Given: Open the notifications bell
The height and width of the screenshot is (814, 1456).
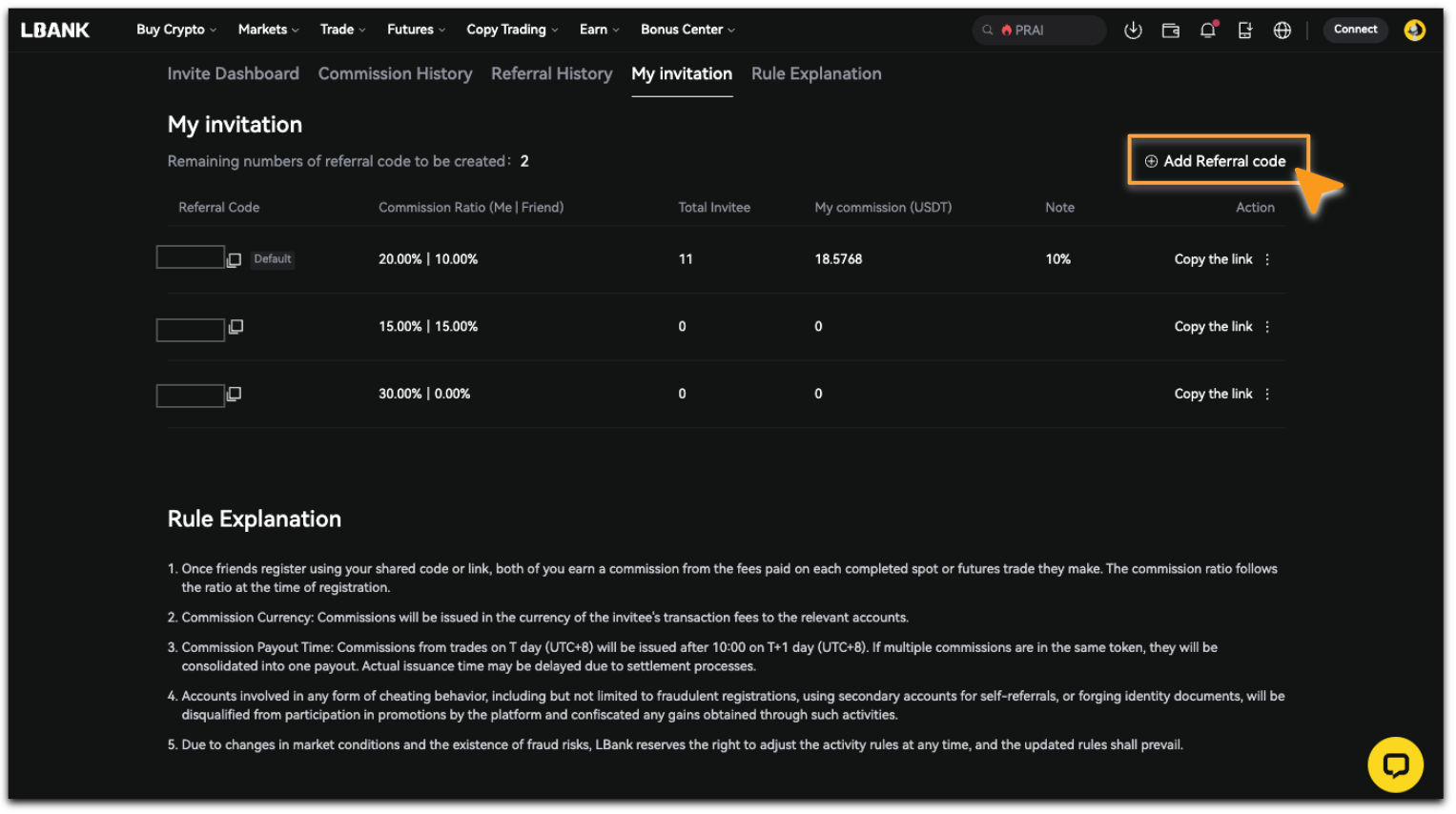Looking at the screenshot, I should click(1208, 31).
